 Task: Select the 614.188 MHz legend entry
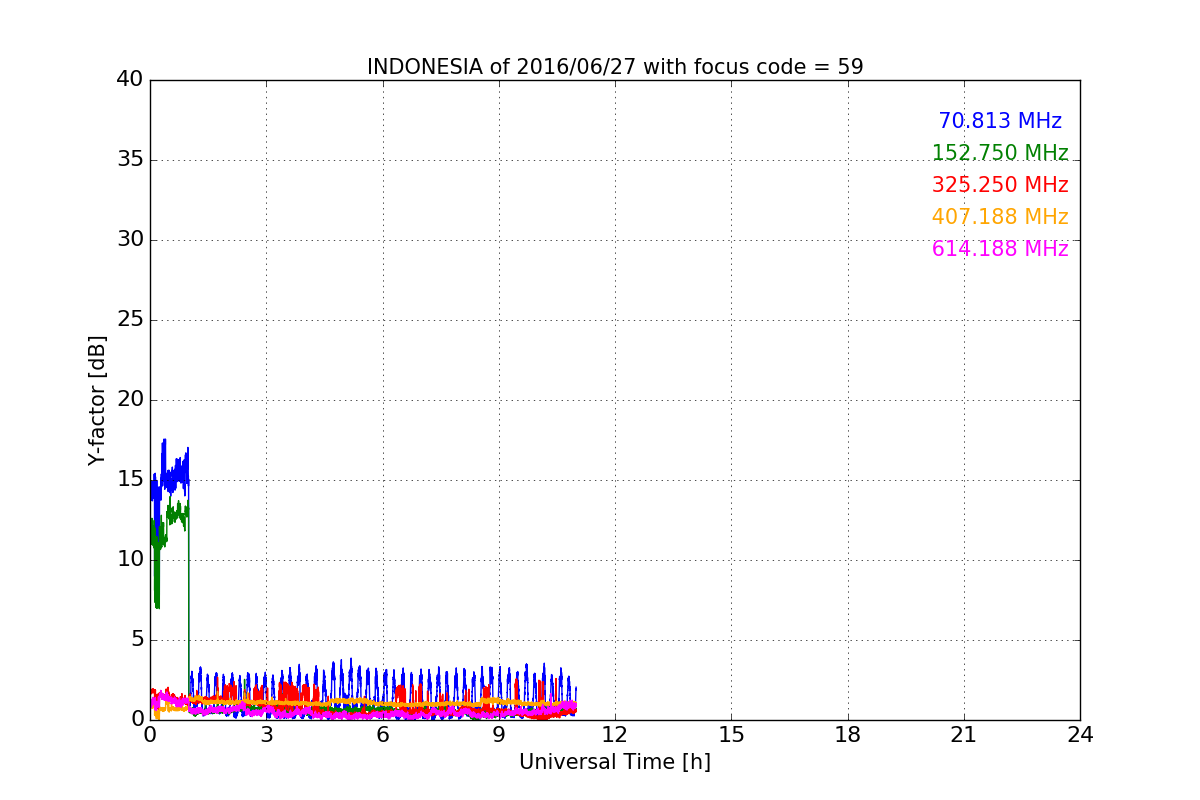(1000, 249)
